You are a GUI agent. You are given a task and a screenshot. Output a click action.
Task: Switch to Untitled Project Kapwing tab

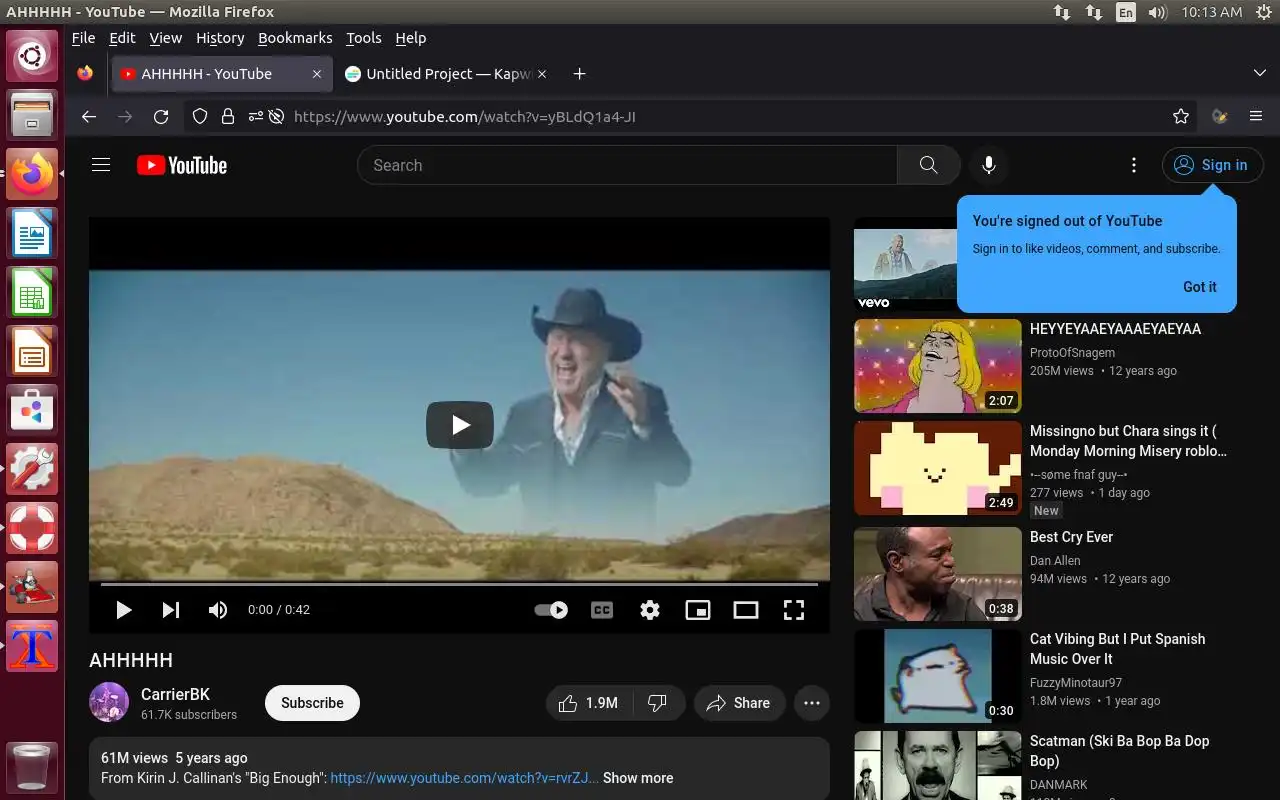coord(446,74)
